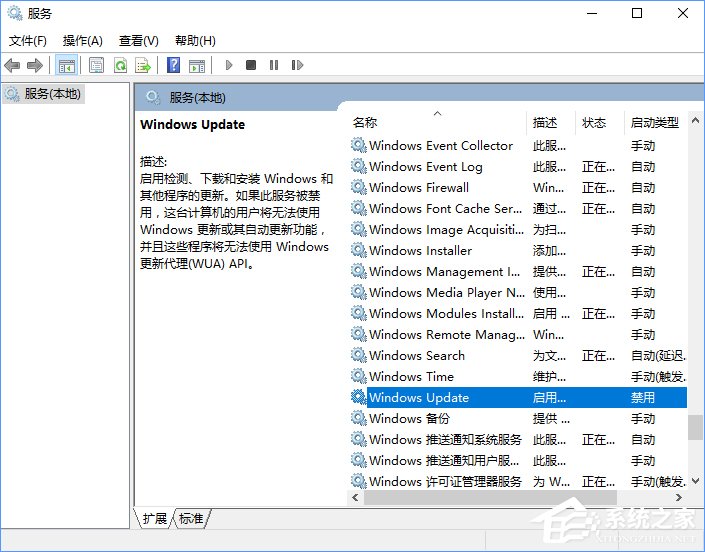
Task: Pause the service with the pause icon
Action: coord(274,66)
